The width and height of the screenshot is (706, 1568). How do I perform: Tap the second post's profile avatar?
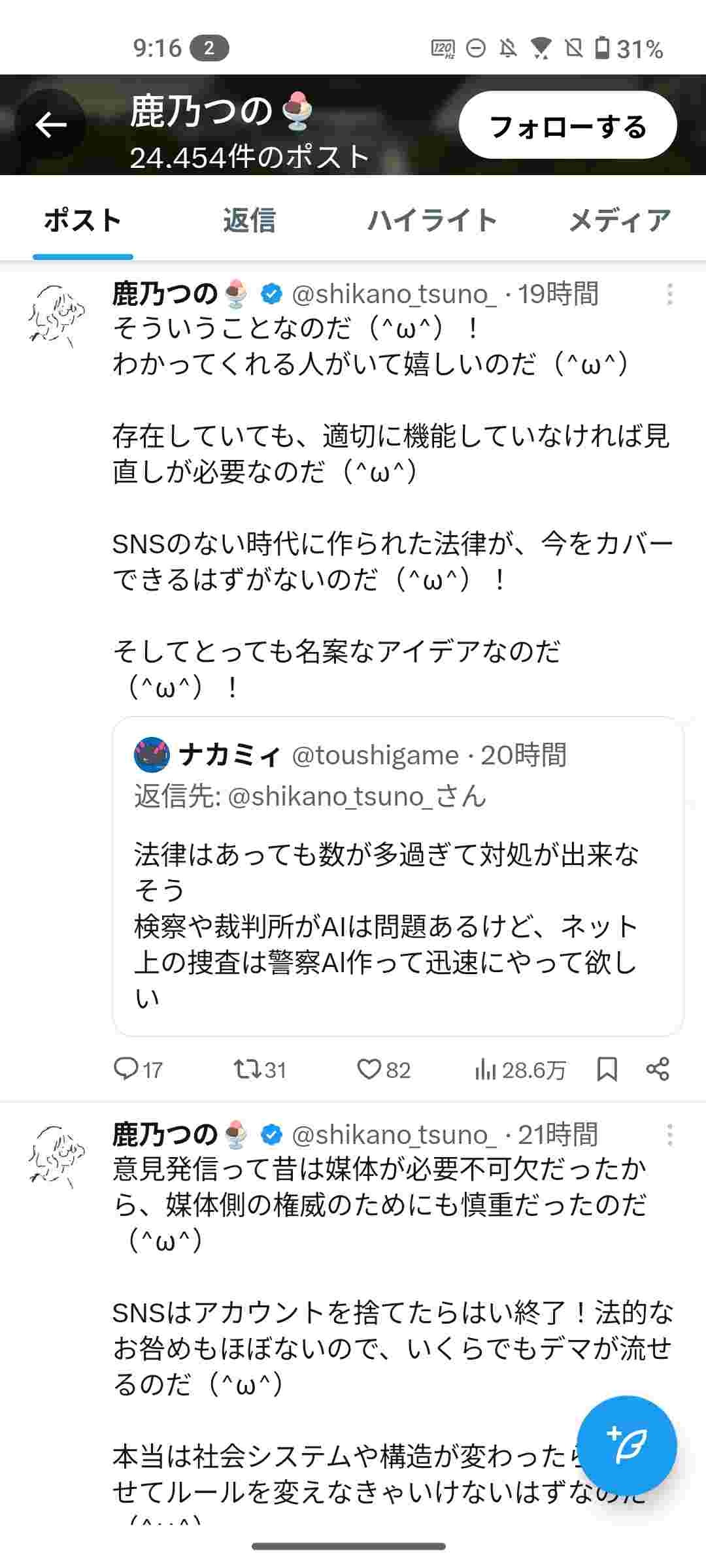click(x=56, y=1156)
